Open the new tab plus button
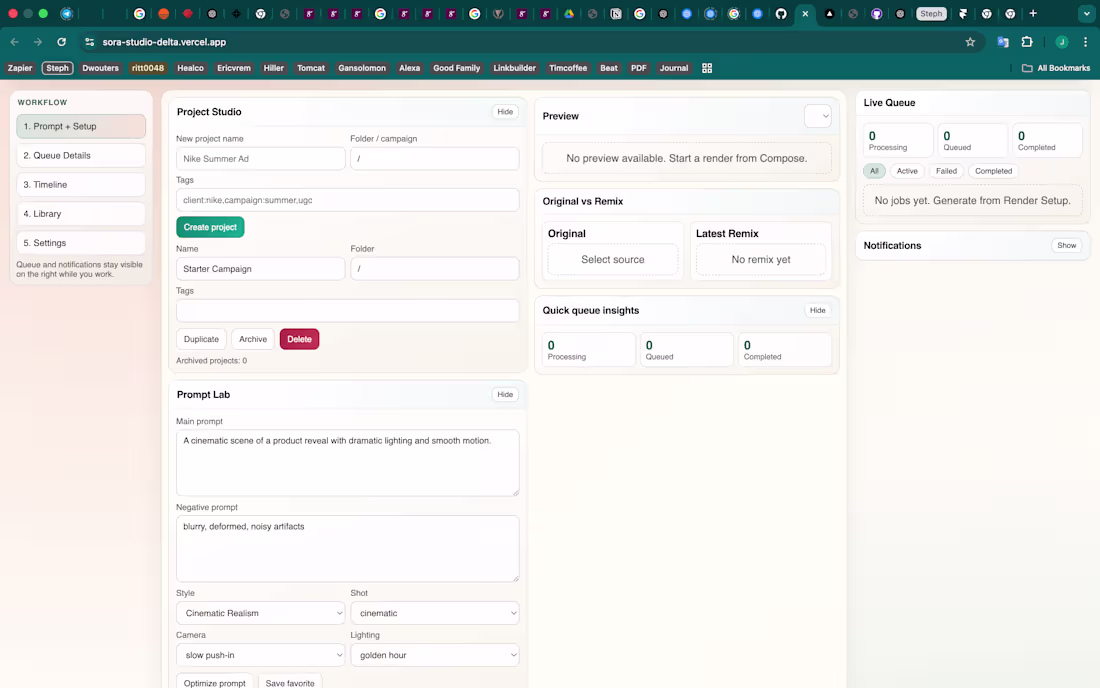Screen dimensions: 1100x688 1033,13
